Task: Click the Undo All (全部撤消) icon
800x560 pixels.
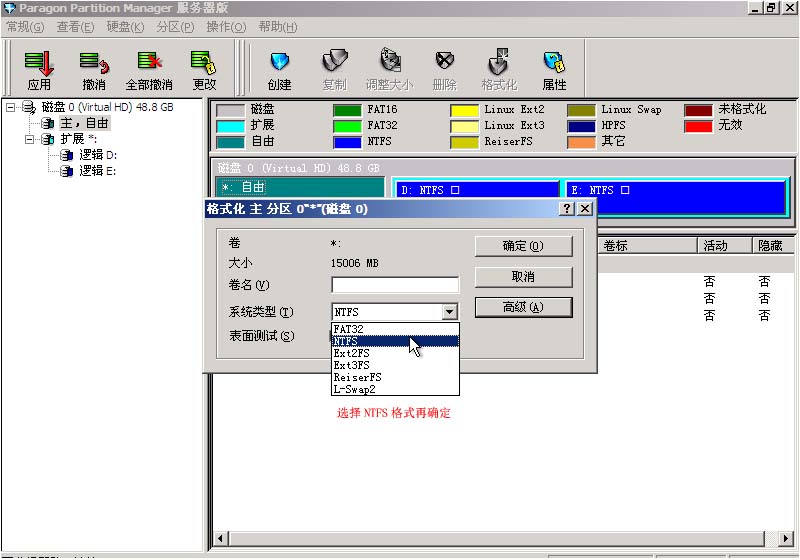Action: pyautogui.click(x=149, y=70)
